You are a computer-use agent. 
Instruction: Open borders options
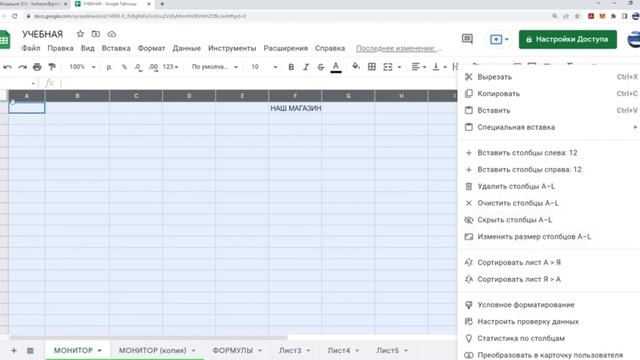pyautogui.click(x=372, y=67)
